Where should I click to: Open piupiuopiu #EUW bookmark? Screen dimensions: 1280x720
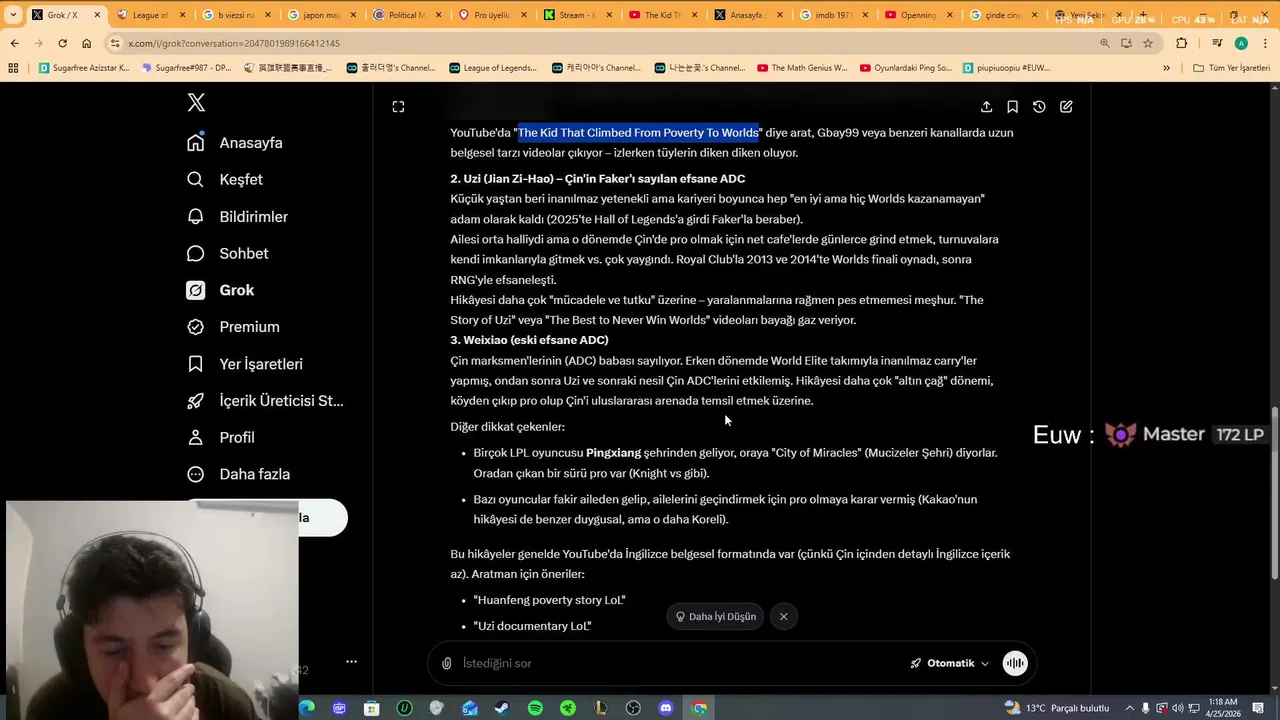coord(1007,68)
